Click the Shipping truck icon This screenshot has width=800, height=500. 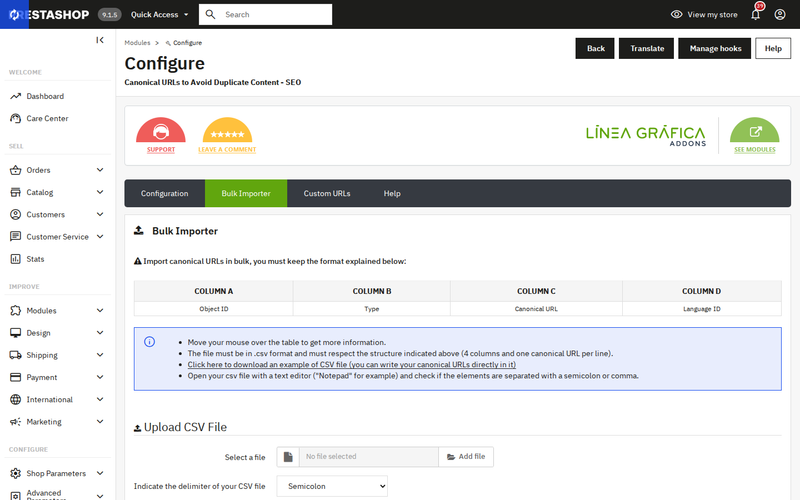point(15,355)
